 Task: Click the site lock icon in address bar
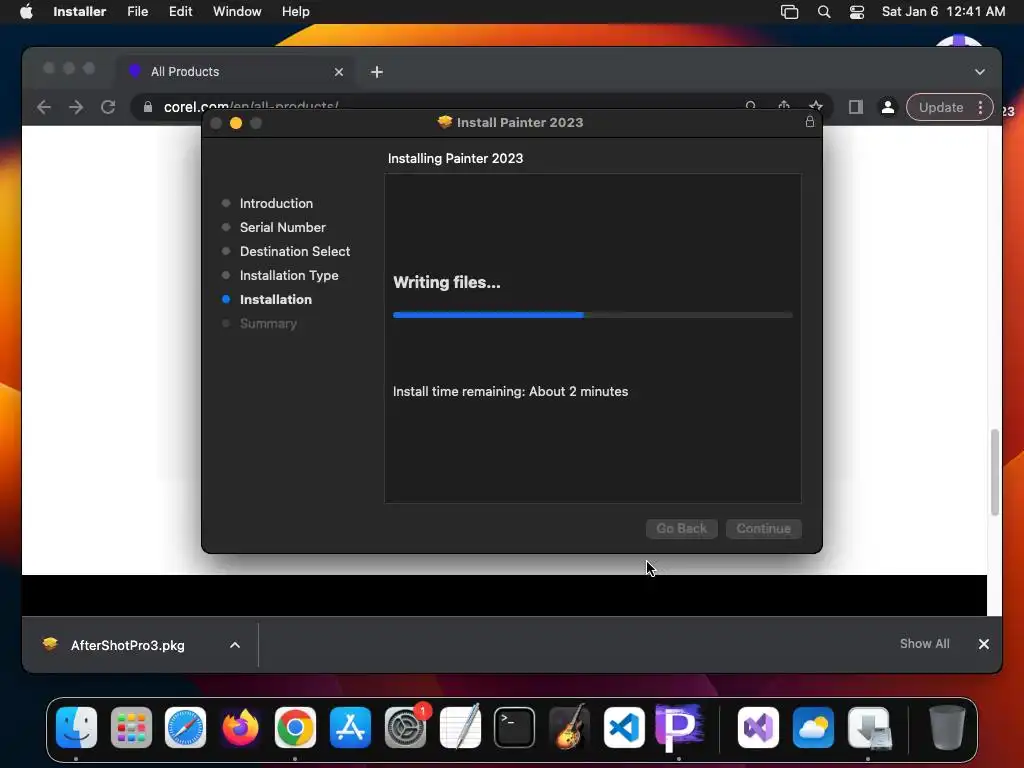[148, 107]
